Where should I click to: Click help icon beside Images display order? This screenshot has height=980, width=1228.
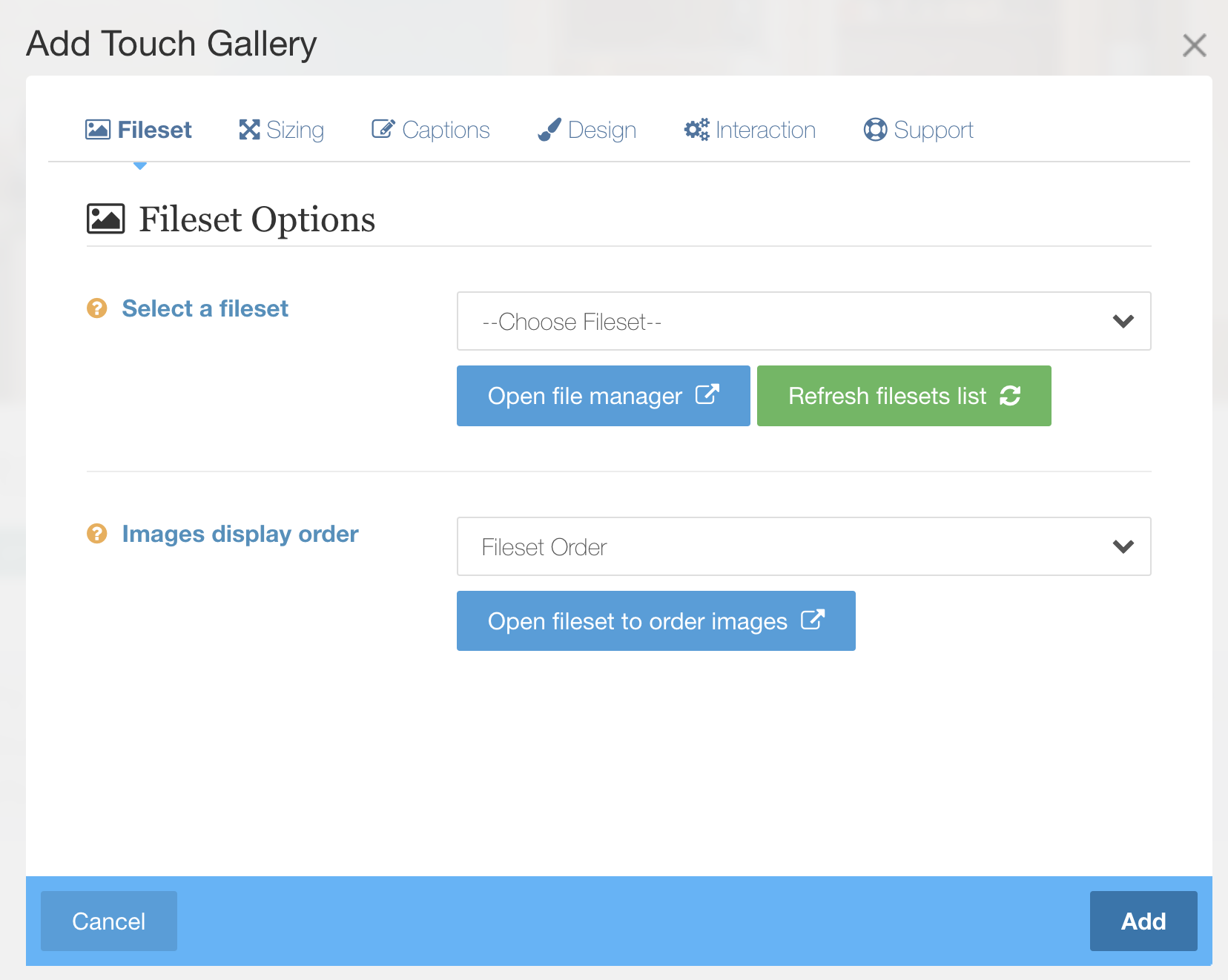97,533
